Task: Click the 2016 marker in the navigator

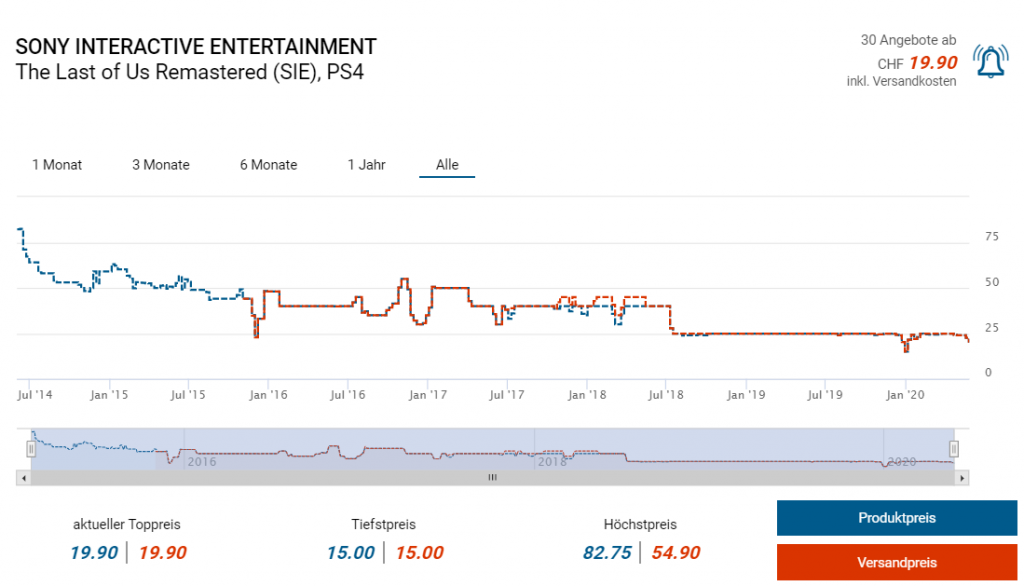Action: tap(202, 462)
